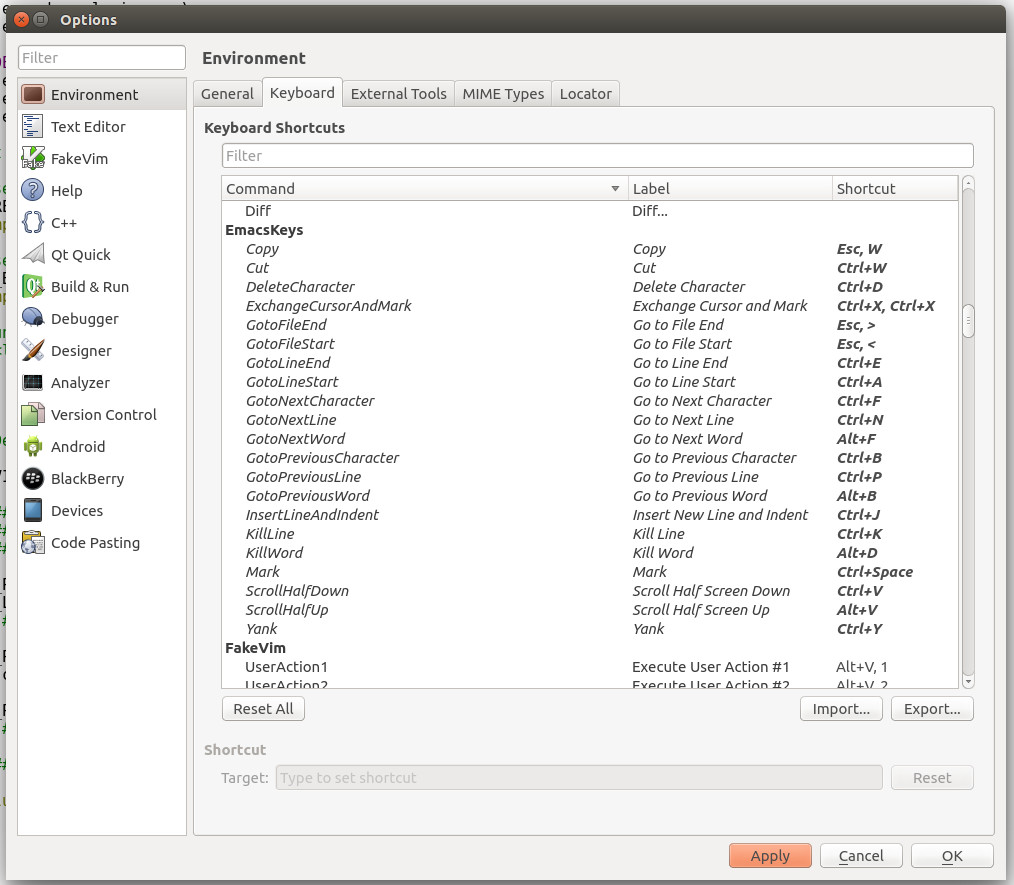Click the Export... button
The width and height of the screenshot is (1014, 885).
pos(932,709)
